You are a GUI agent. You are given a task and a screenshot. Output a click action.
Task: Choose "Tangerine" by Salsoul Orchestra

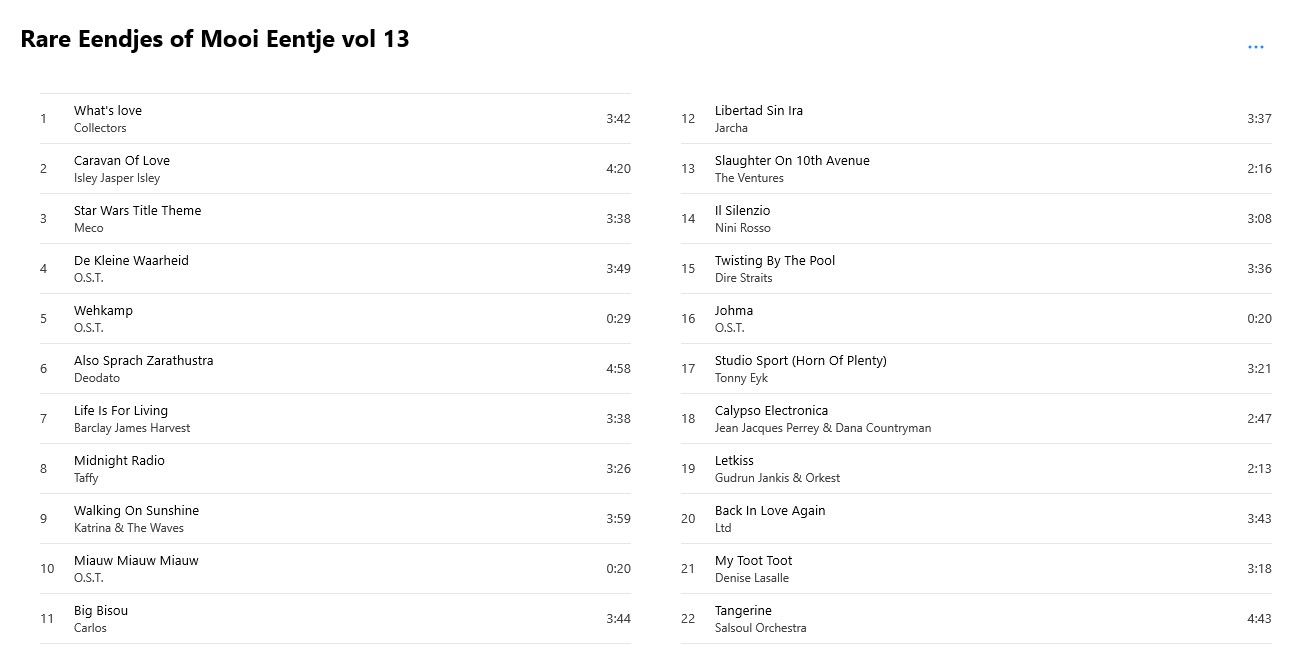[976, 619]
